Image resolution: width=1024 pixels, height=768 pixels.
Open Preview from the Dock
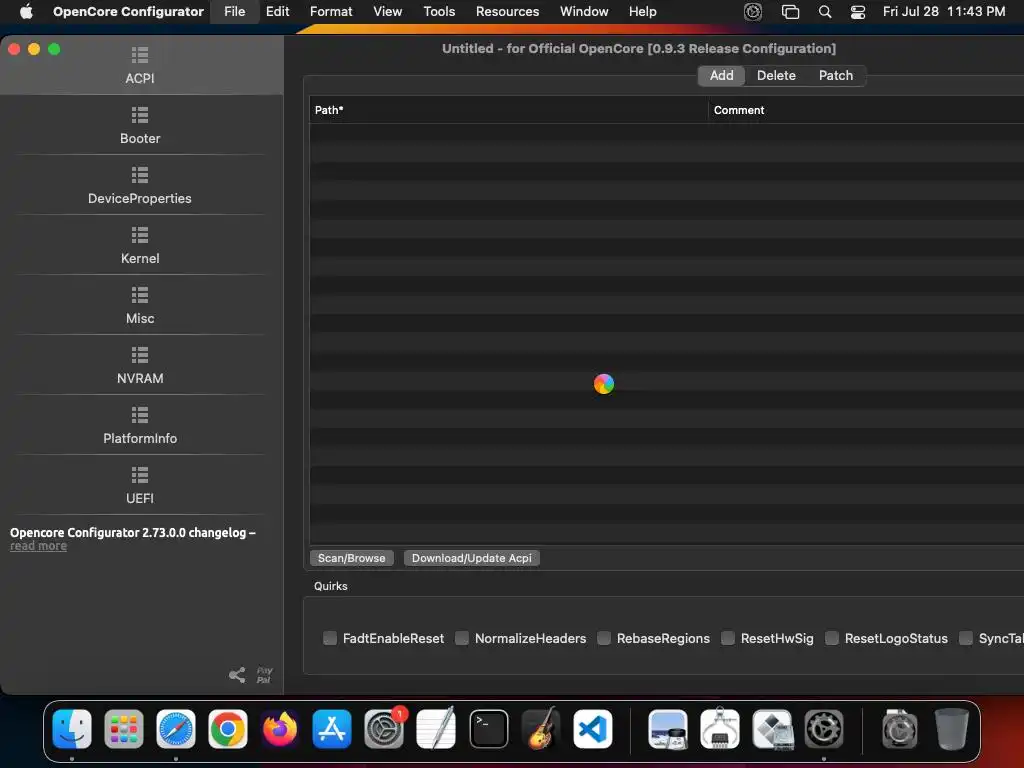(667, 729)
